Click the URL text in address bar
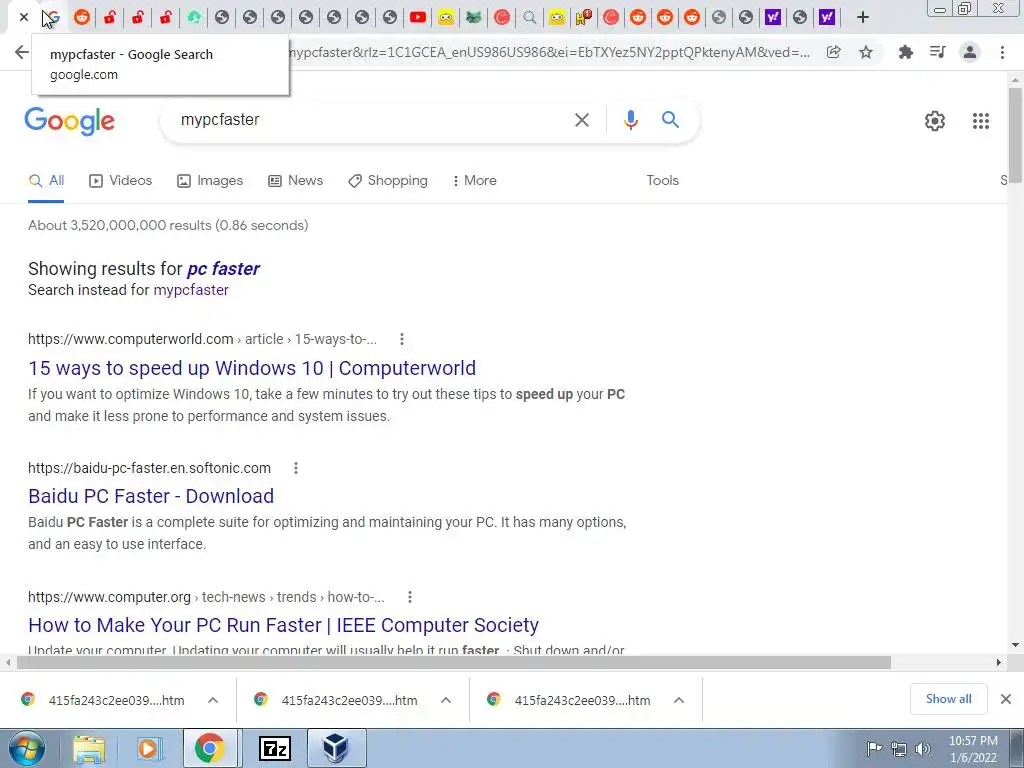The height and width of the screenshot is (768, 1024). click(549, 52)
